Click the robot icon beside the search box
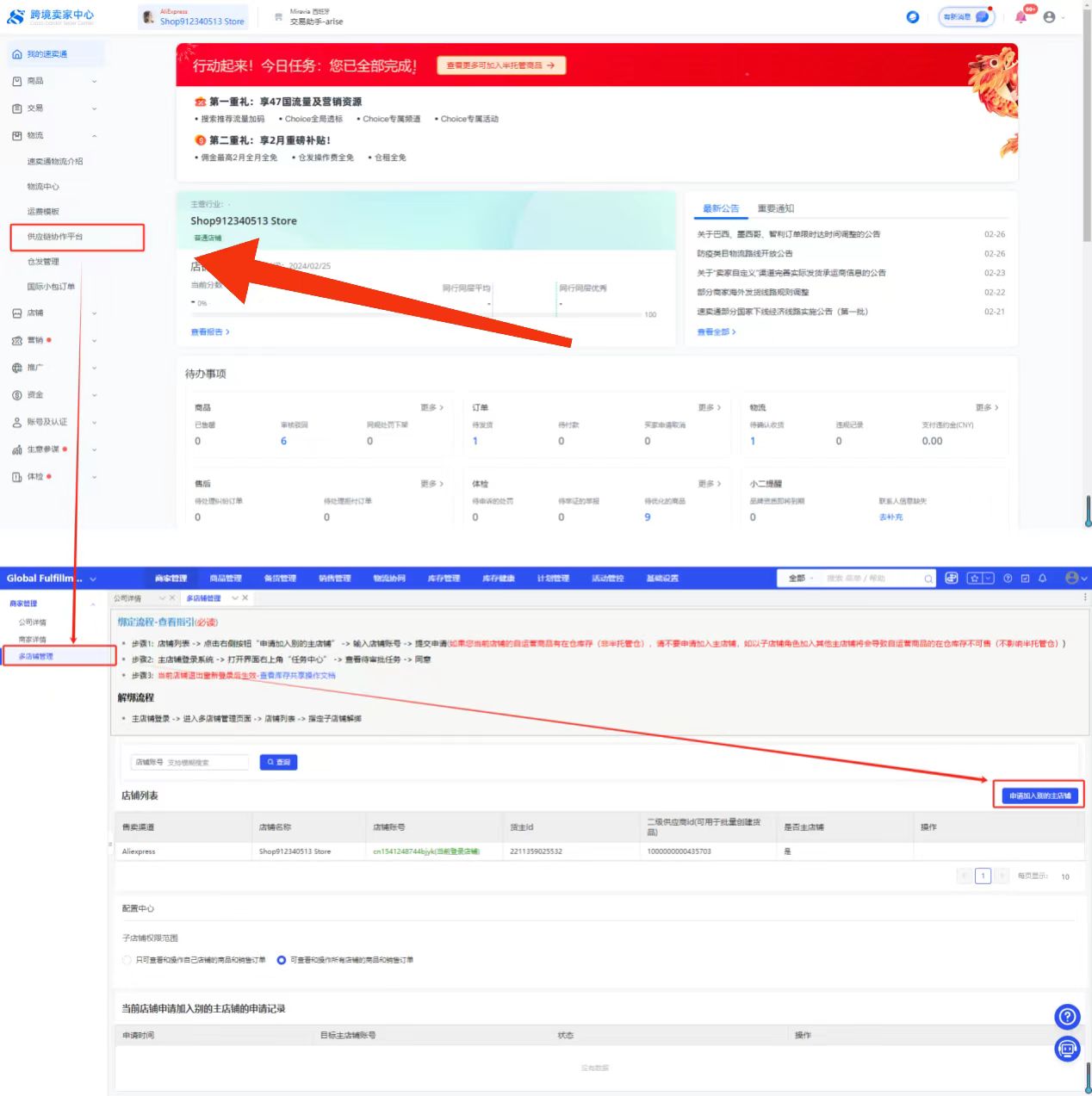 point(952,578)
